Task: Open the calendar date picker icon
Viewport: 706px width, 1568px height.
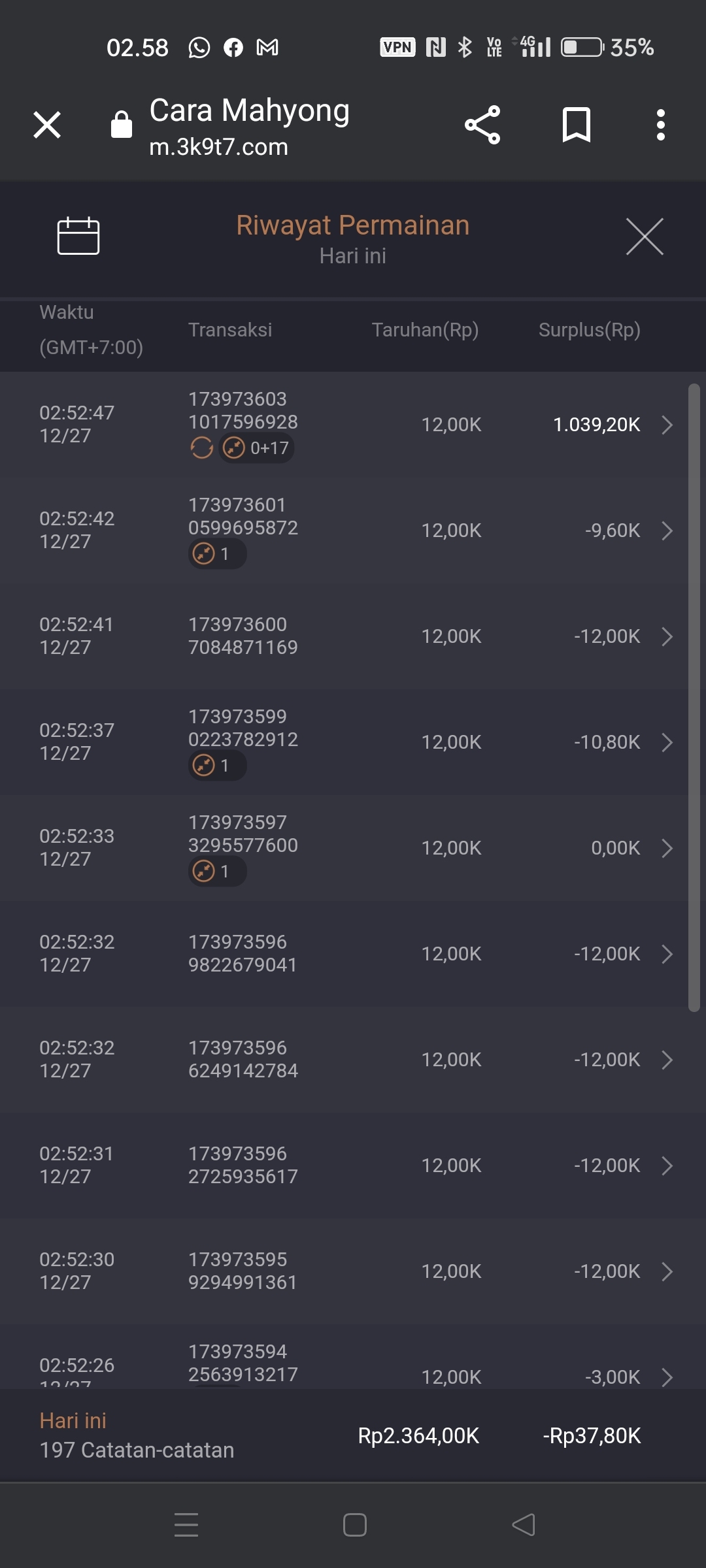Action: point(78,235)
